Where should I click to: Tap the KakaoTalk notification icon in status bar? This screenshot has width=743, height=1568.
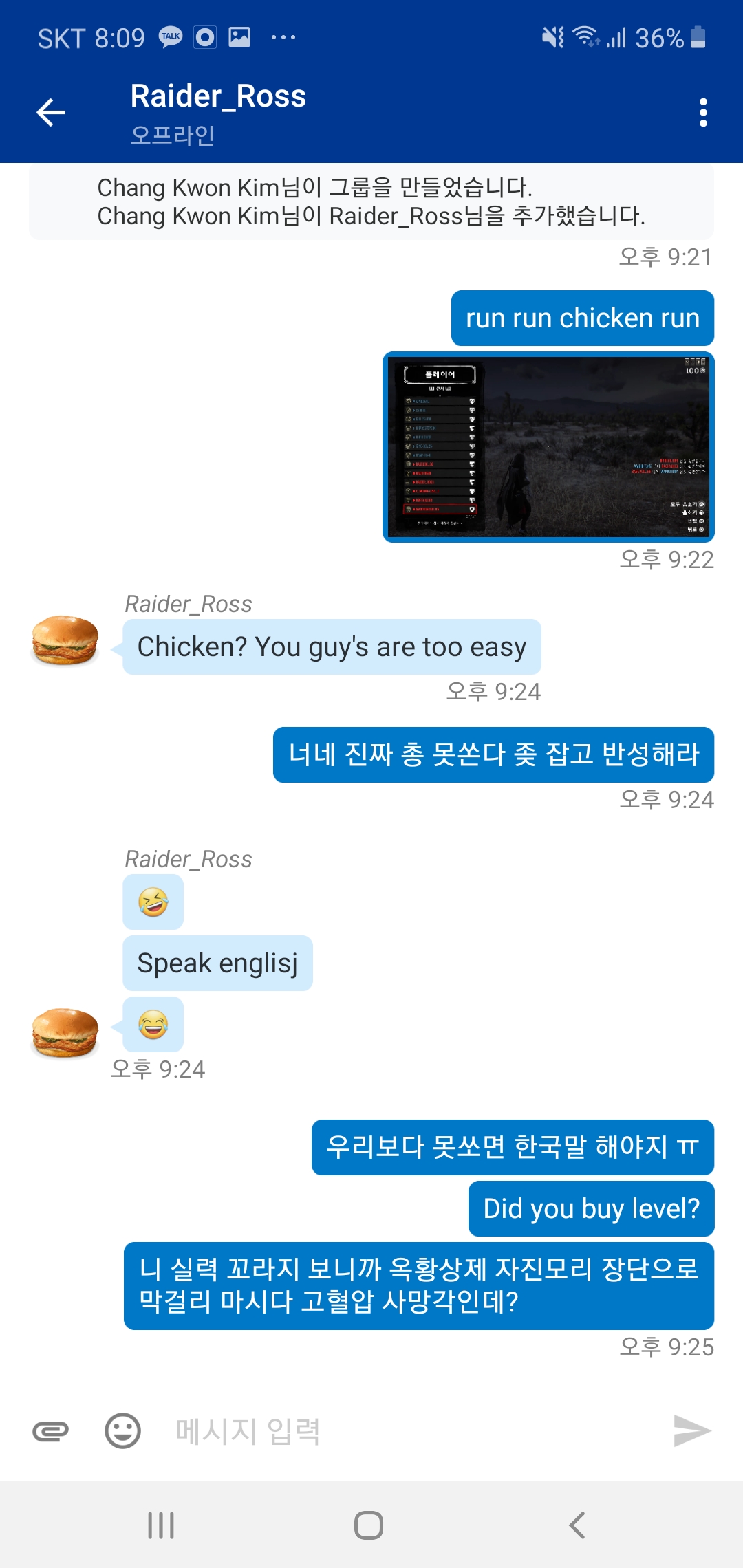171,37
